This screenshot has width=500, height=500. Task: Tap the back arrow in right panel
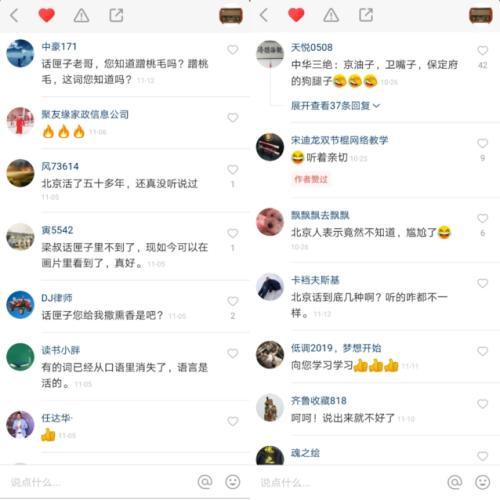click(x=264, y=15)
